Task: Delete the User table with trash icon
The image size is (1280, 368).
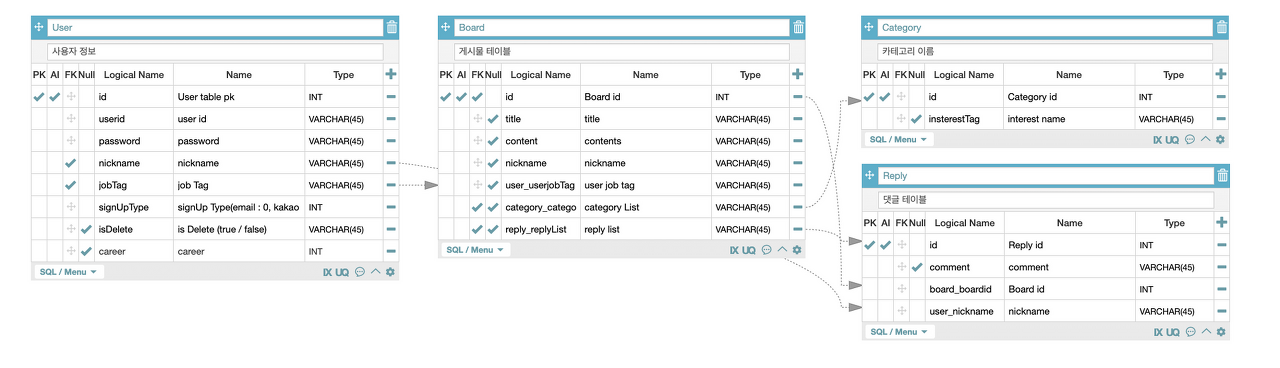Action: tap(392, 27)
